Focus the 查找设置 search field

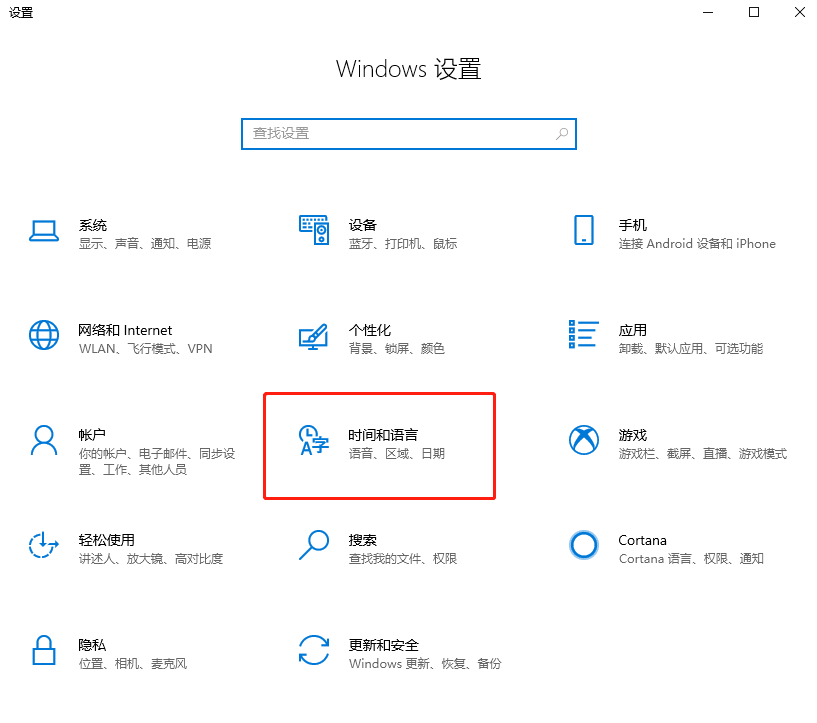coord(408,134)
